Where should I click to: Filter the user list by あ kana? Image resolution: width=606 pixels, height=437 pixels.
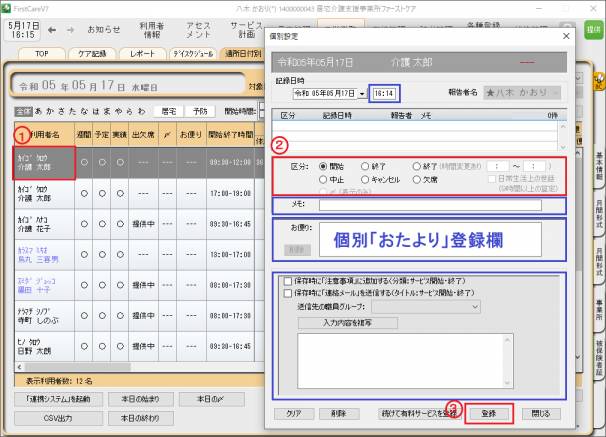click(37, 111)
